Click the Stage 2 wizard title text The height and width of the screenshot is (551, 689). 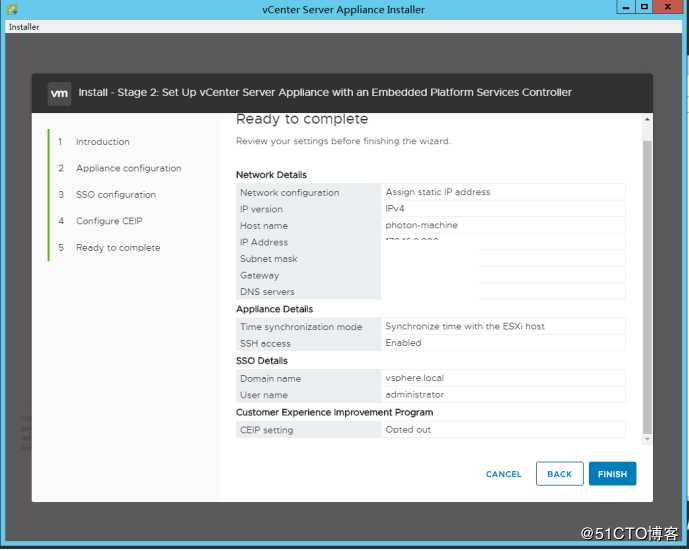(325, 92)
